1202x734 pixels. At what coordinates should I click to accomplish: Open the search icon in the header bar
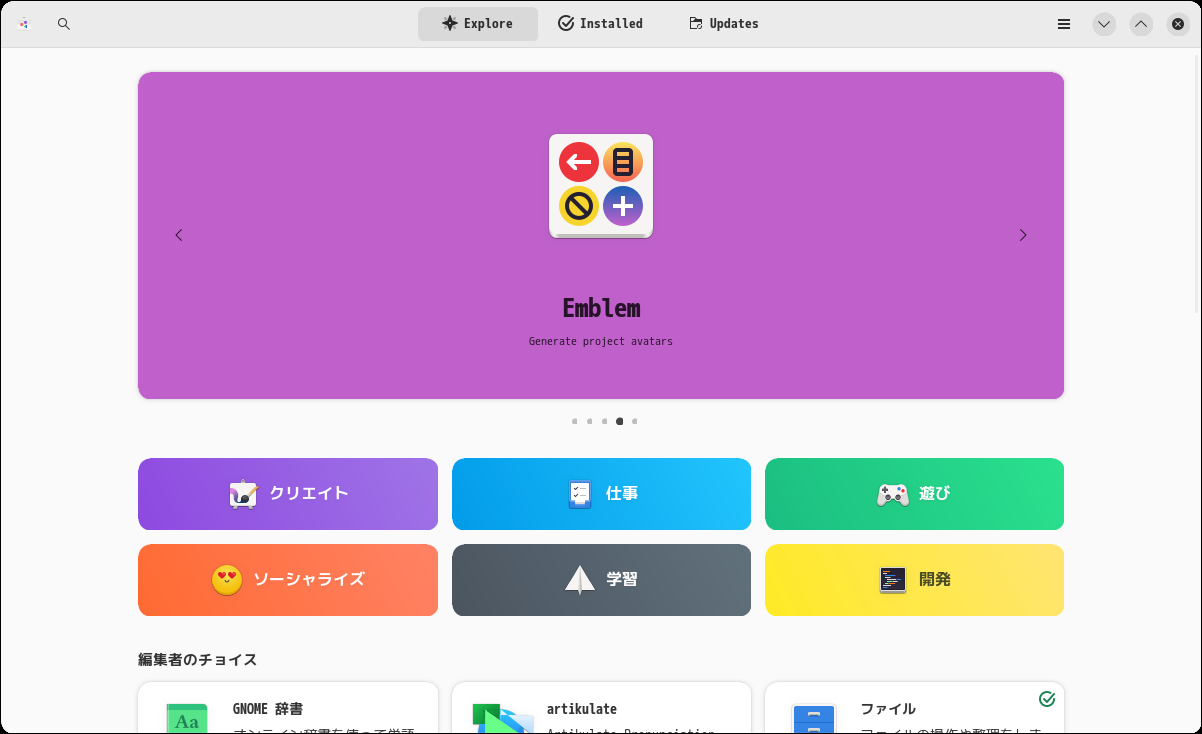click(63, 23)
